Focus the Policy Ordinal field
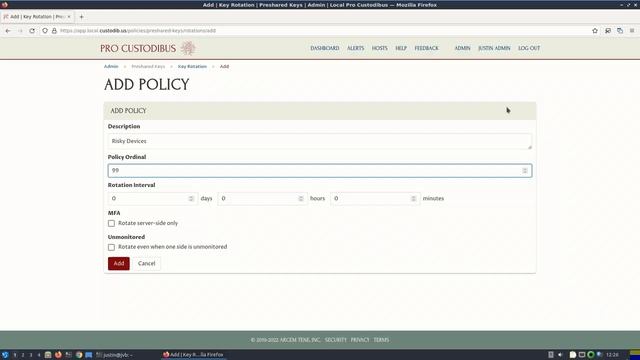 [320, 171]
